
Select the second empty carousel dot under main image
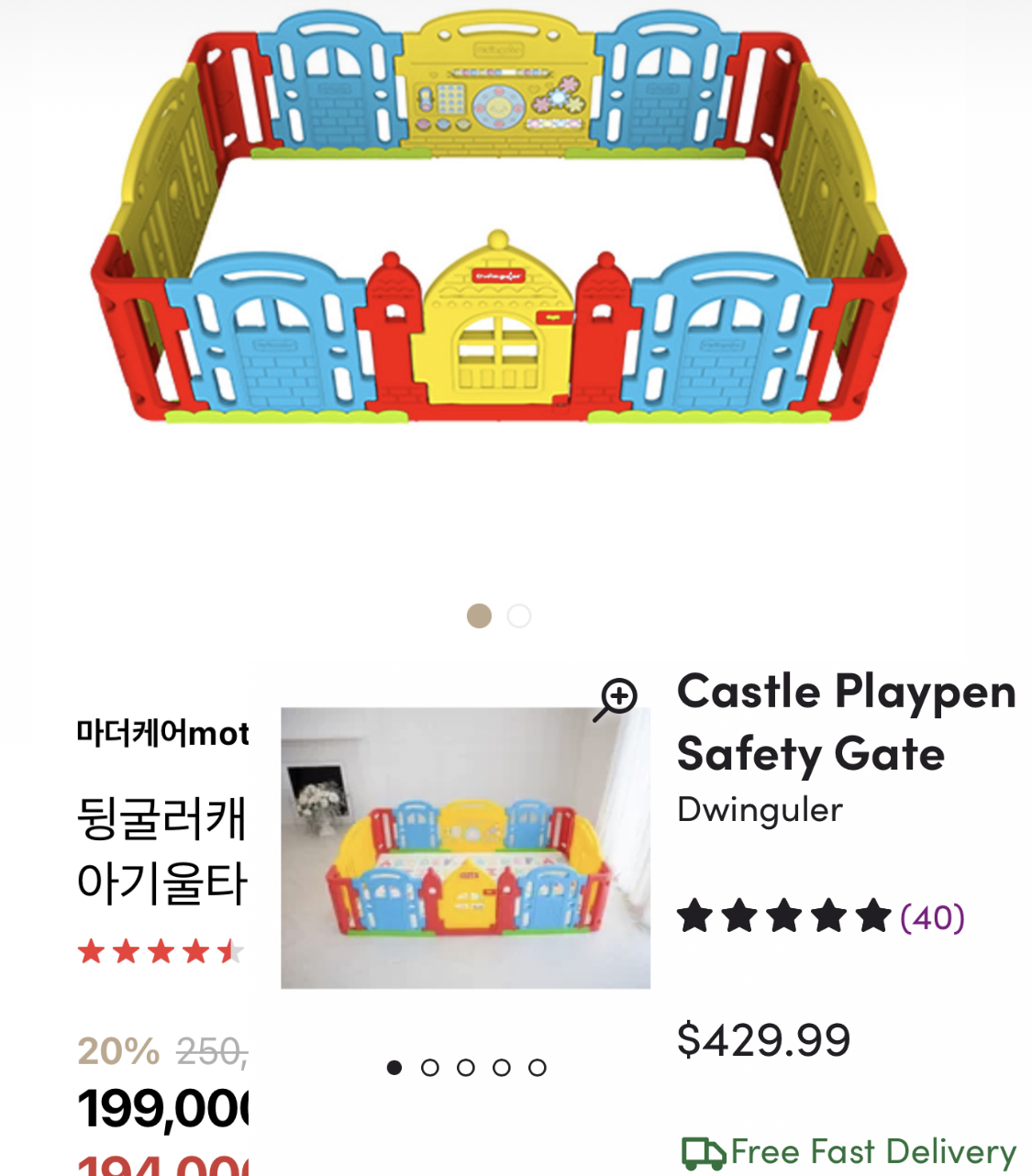(x=519, y=616)
